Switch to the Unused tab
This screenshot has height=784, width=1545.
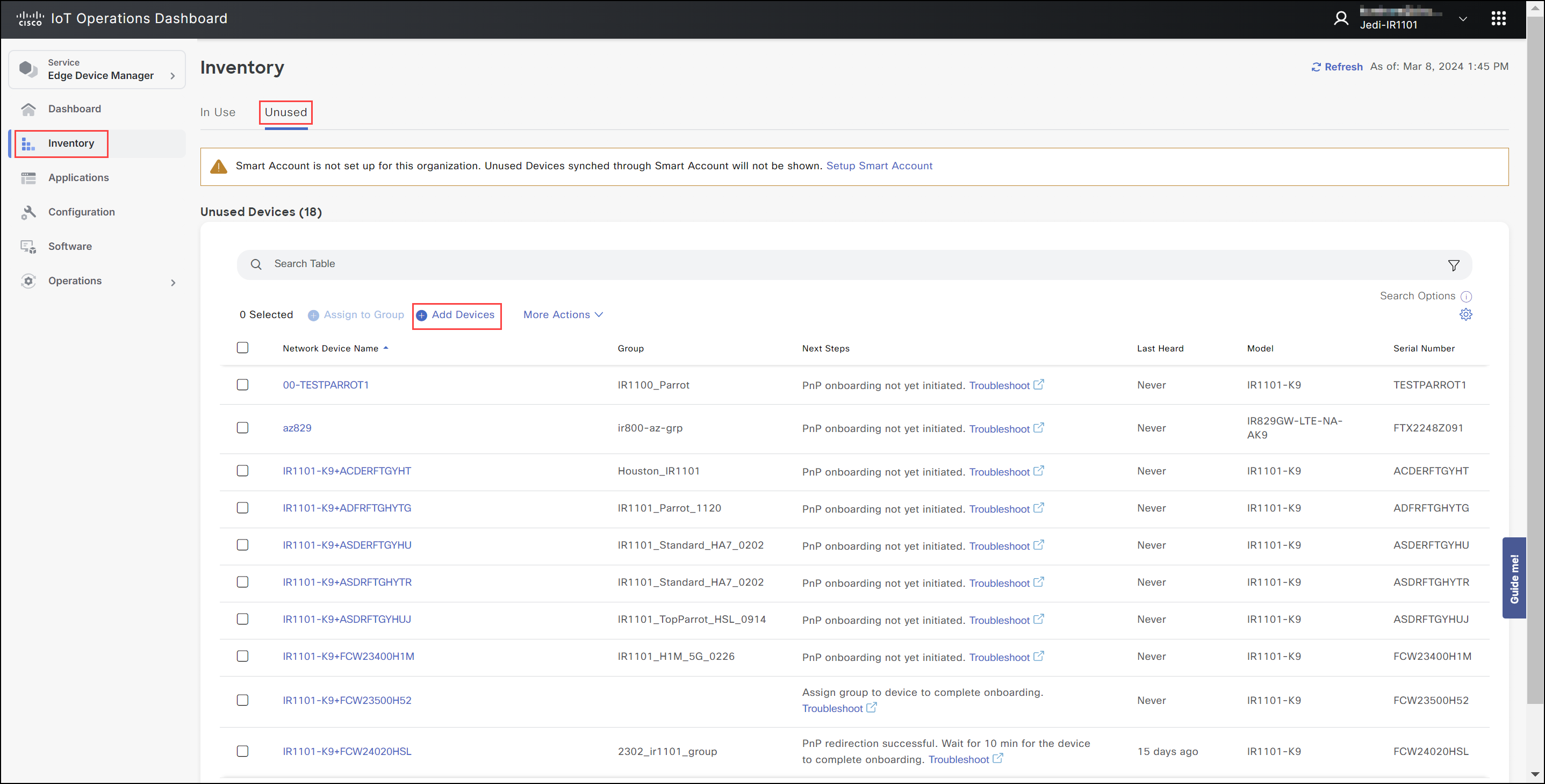(x=286, y=113)
